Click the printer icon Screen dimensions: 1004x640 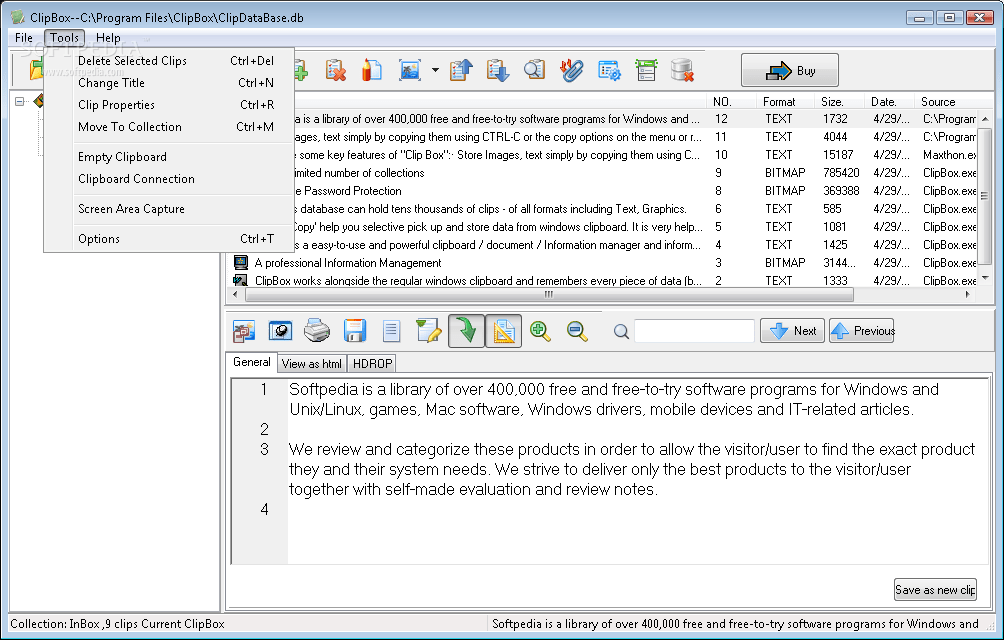click(317, 331)
